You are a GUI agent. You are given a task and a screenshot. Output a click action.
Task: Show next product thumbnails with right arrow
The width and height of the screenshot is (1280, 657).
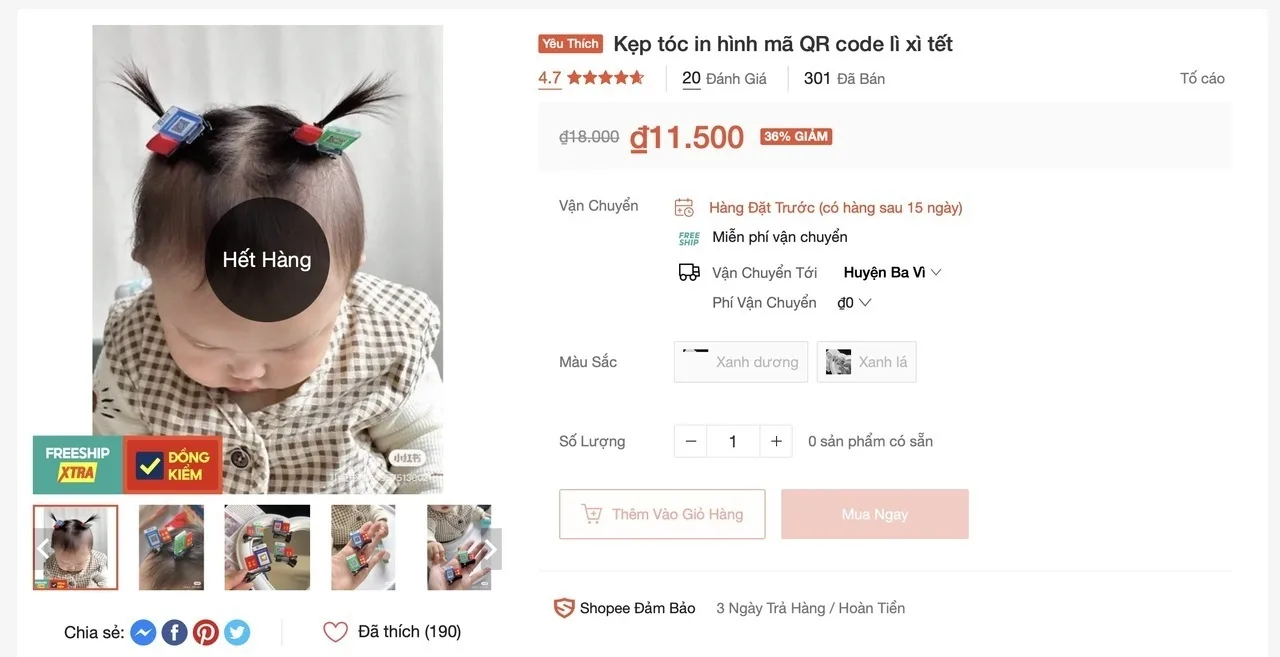(x=490, y=549)
